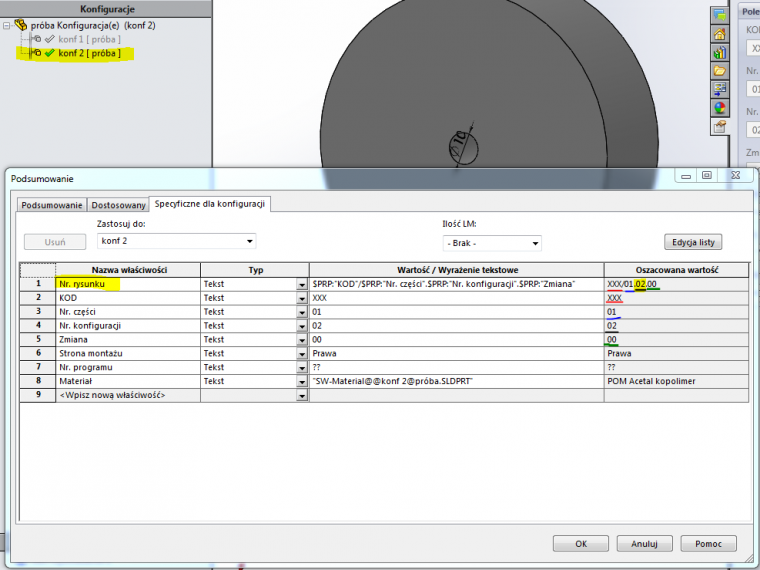Click evaluated value XXX/01.02.00

point(677,284)
